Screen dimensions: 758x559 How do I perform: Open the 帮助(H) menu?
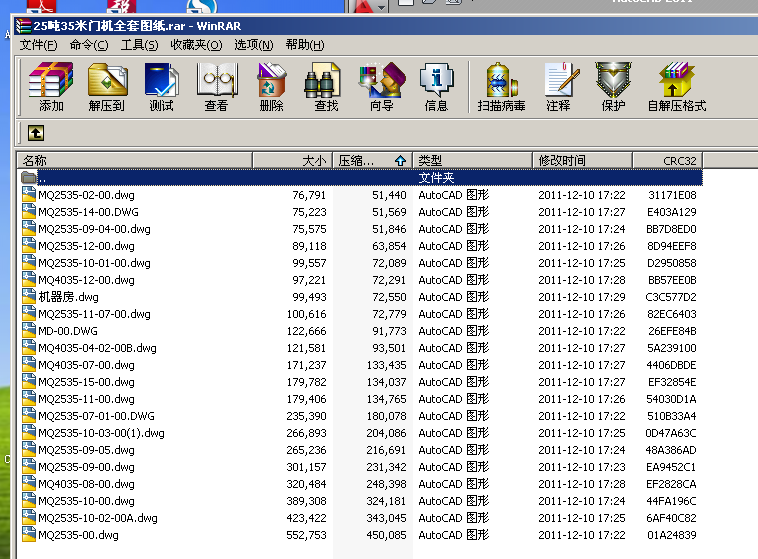(x=305, y=45)
